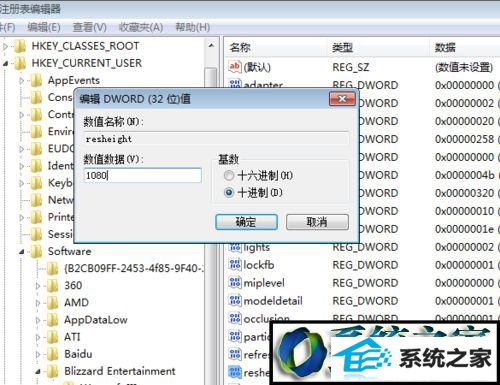Click the EUDC folder icon
This screenshot has height=385, width=500.
pyautogui.click(x=36, y=149)
